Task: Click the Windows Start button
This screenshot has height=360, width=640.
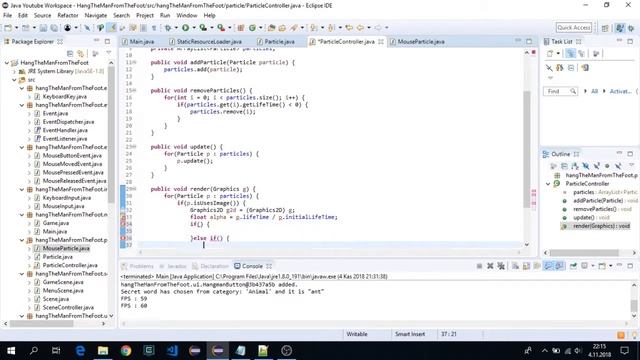Action: [11, 350]
